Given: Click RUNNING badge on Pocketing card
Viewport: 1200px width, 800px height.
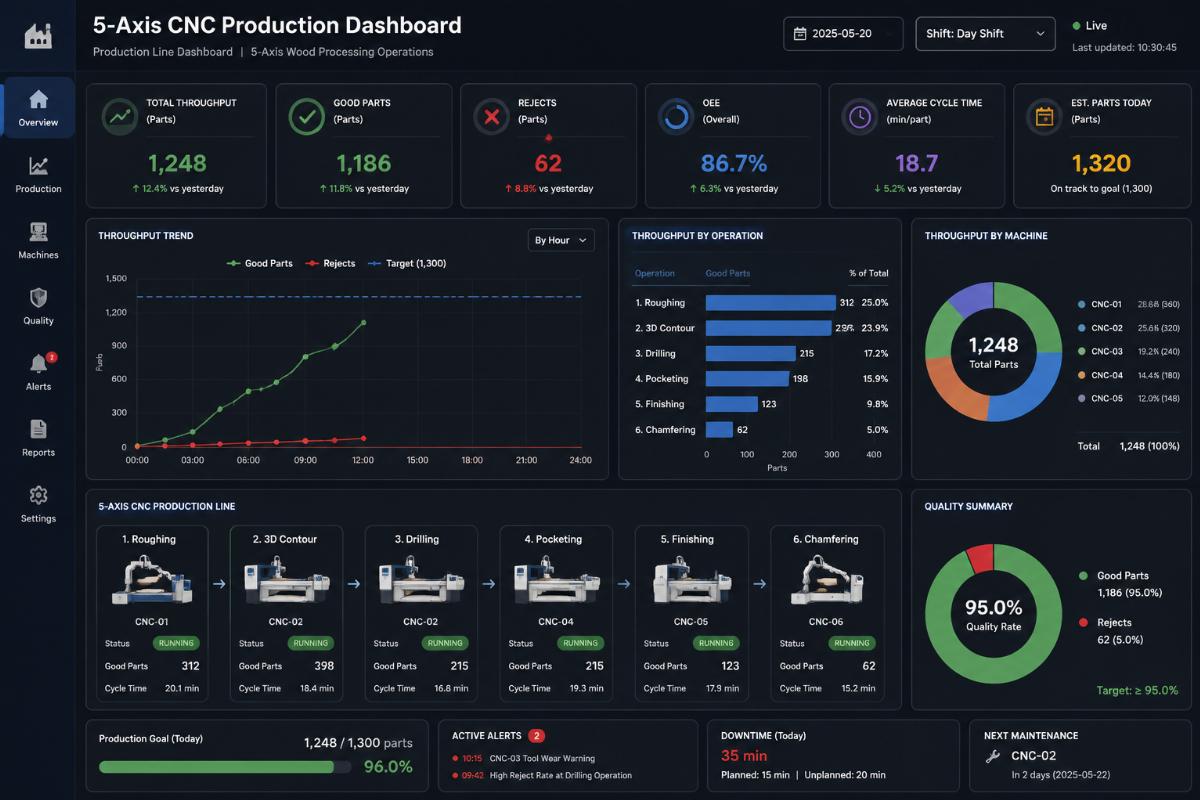Looking at the screenshot, I should (580, 643).
